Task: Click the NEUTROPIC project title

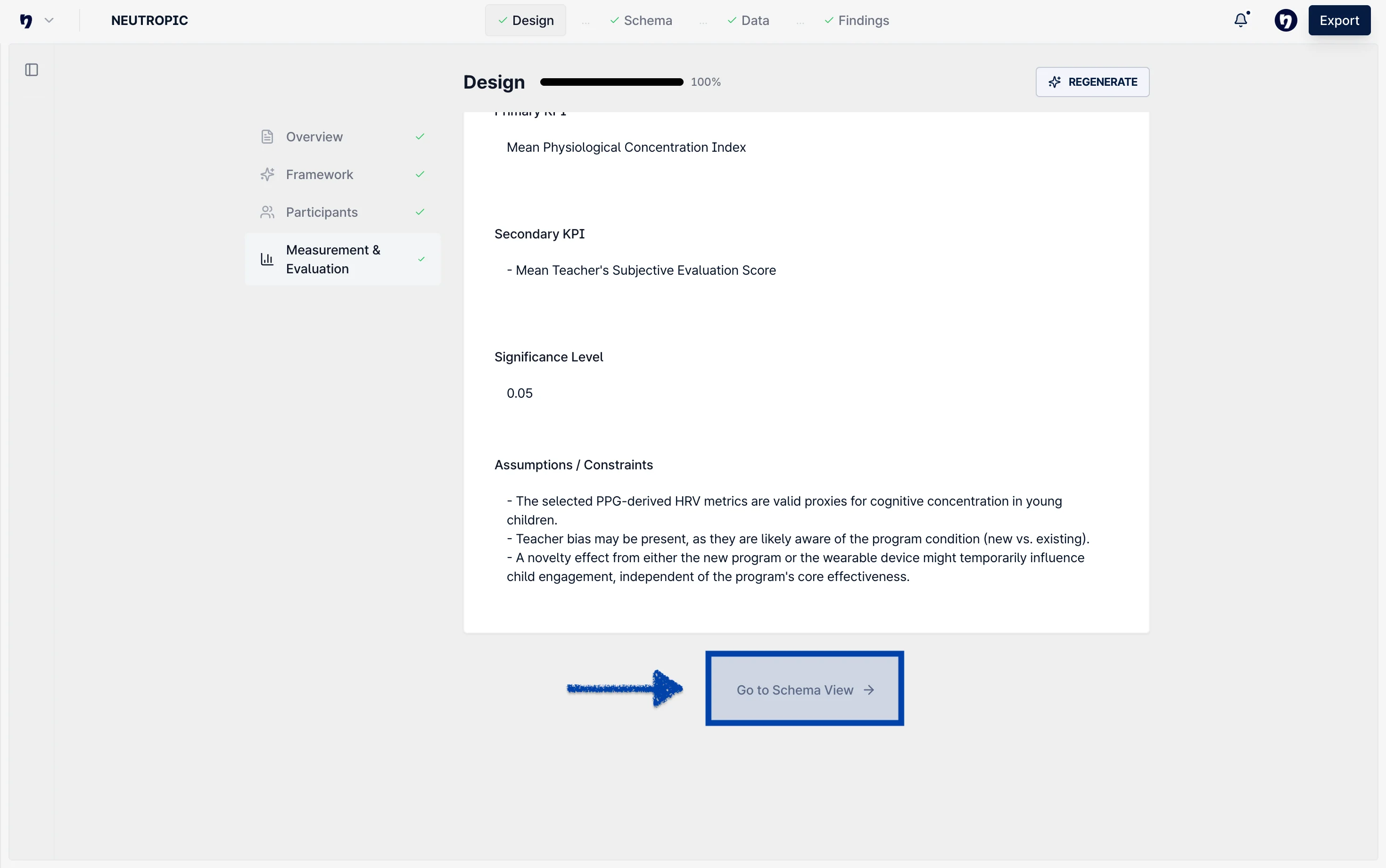Action: [x=149, y=21]
